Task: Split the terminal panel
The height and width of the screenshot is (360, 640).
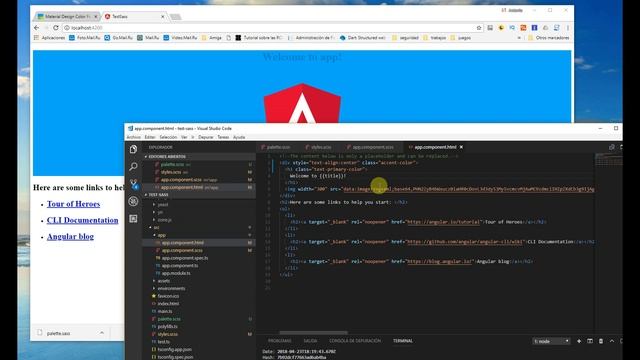Action: (590, 341)
